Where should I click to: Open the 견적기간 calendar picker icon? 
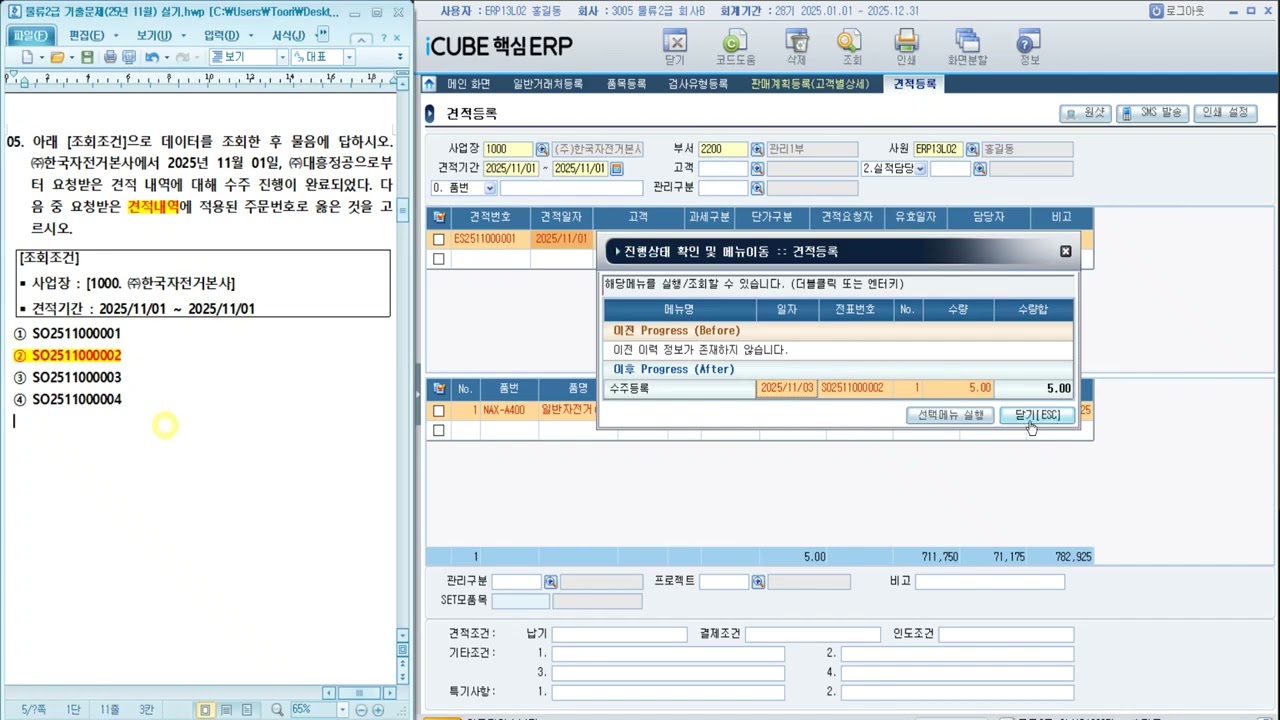coord(617,169)
